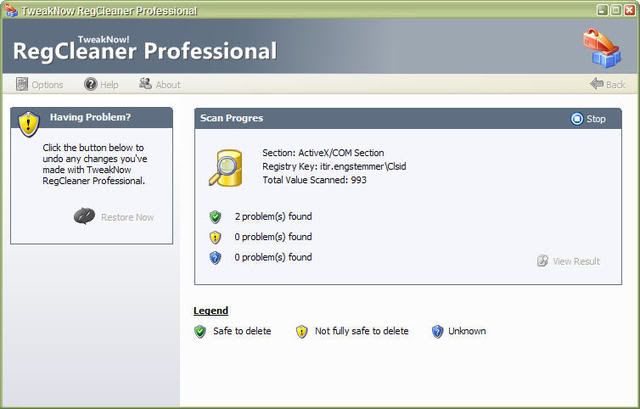Viewport: 640px width, 409px height.
Task: Go Back using the Back label
Action: (x=615, y=84)
